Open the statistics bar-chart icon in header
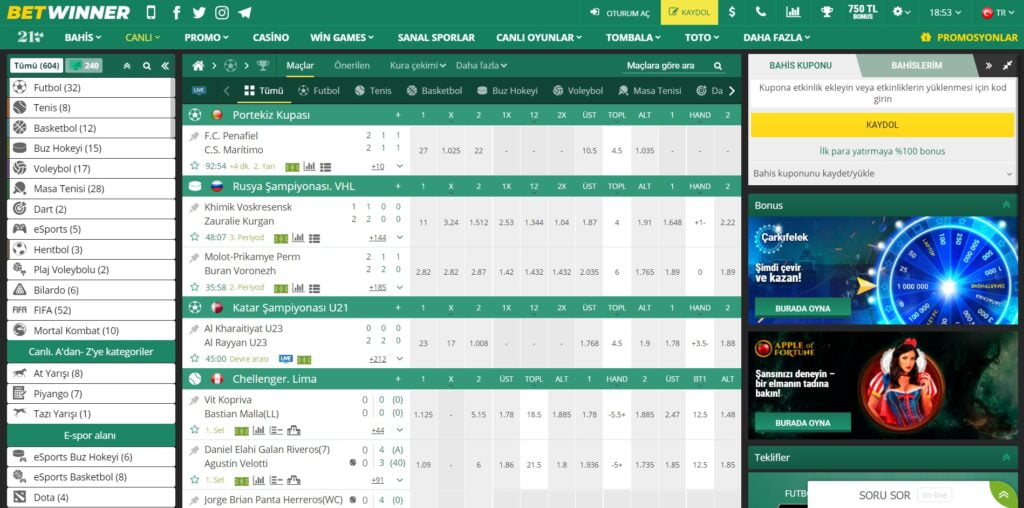 tap(793, 12)
